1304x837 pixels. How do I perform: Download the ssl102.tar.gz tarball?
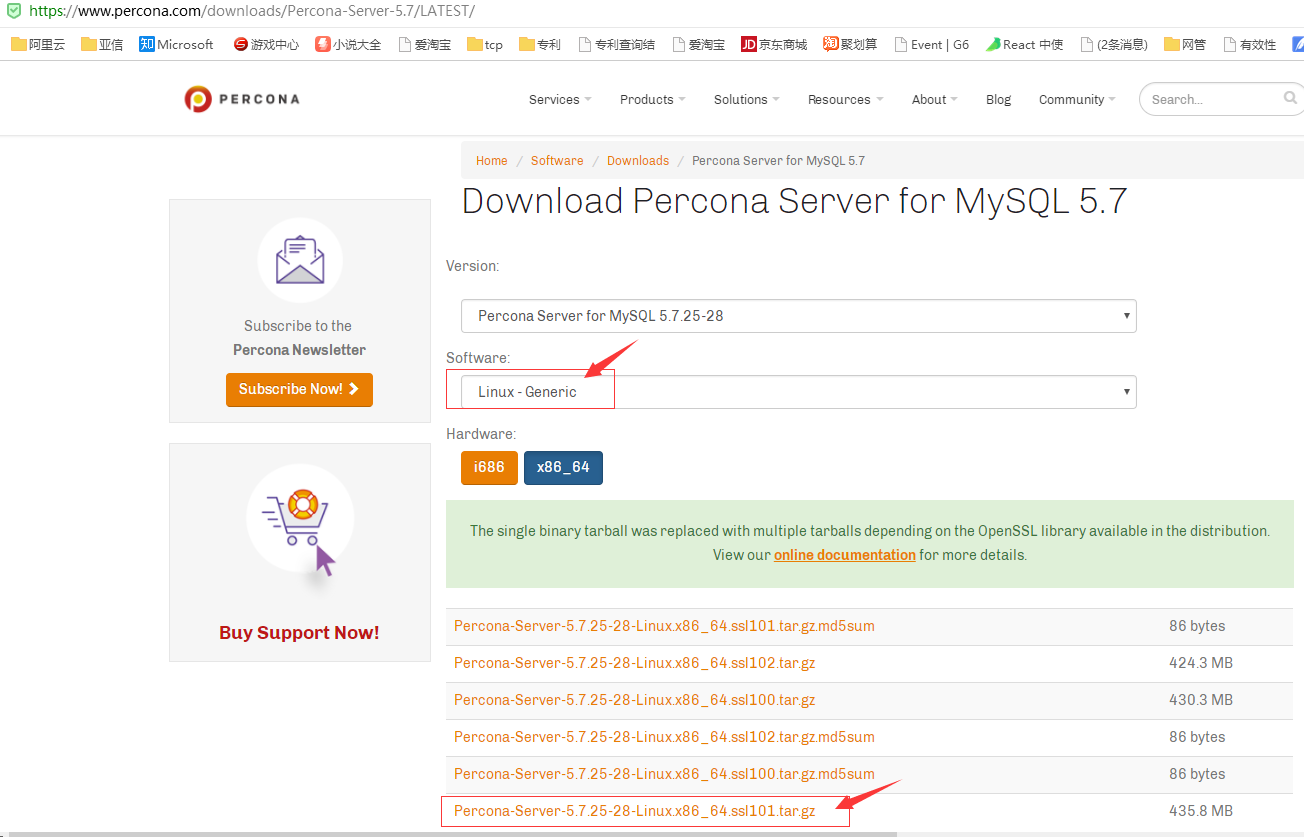pyautogui.click(x=634, y=663)
